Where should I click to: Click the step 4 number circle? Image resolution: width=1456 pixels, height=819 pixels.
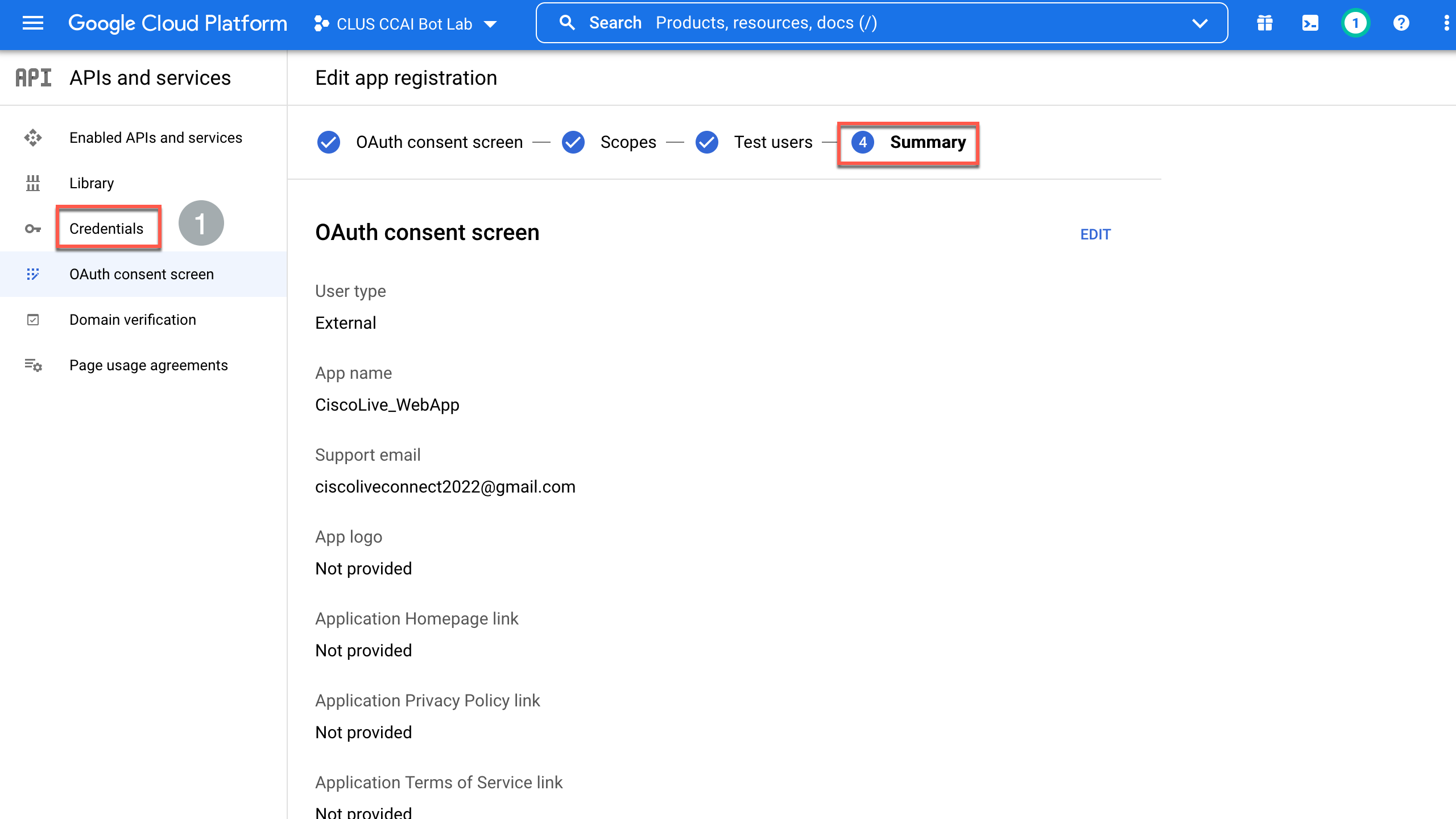pyautogui.click(x=863, y=142)
